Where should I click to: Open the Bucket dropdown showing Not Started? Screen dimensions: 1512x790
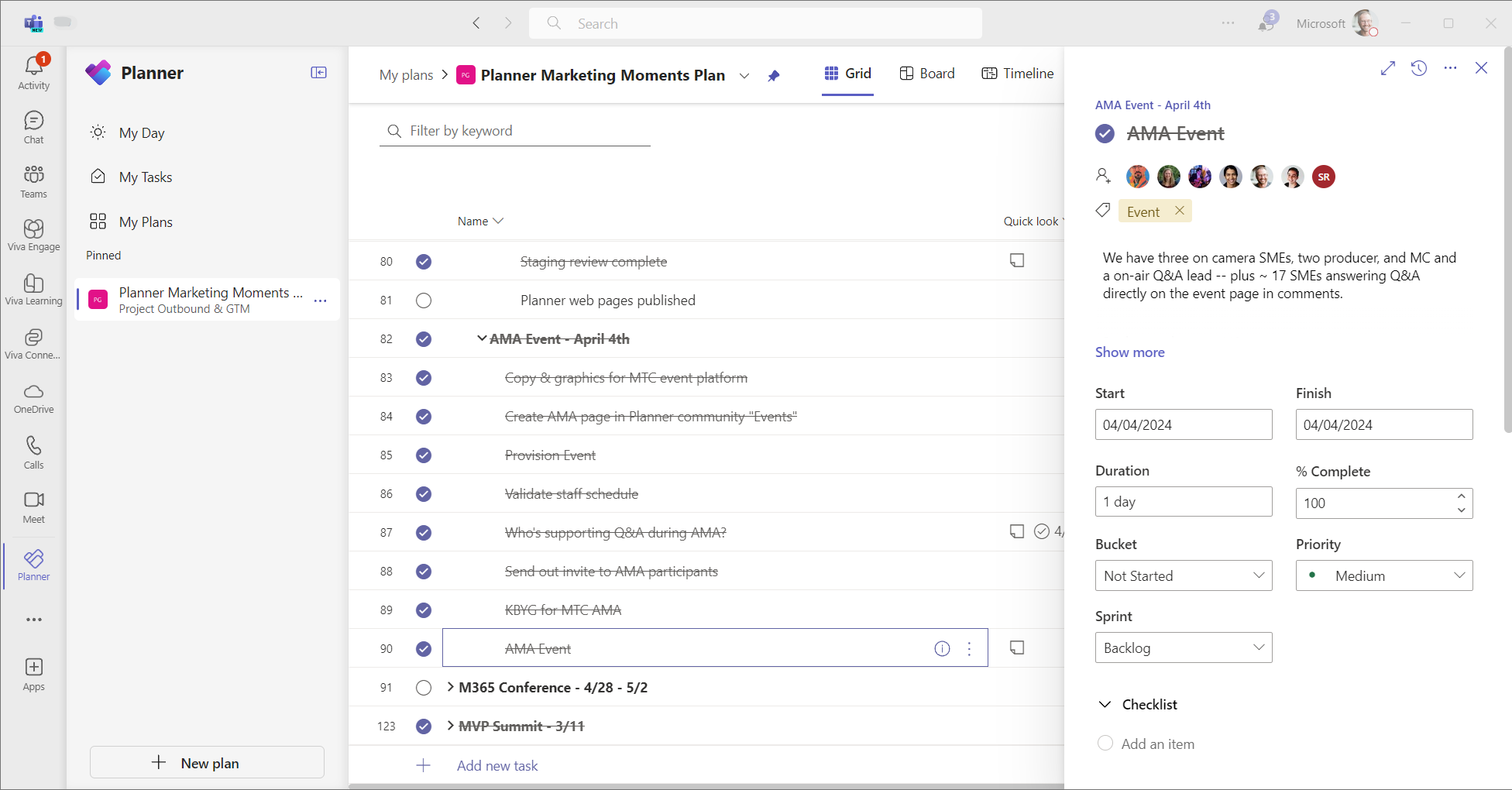[1184, 575]
